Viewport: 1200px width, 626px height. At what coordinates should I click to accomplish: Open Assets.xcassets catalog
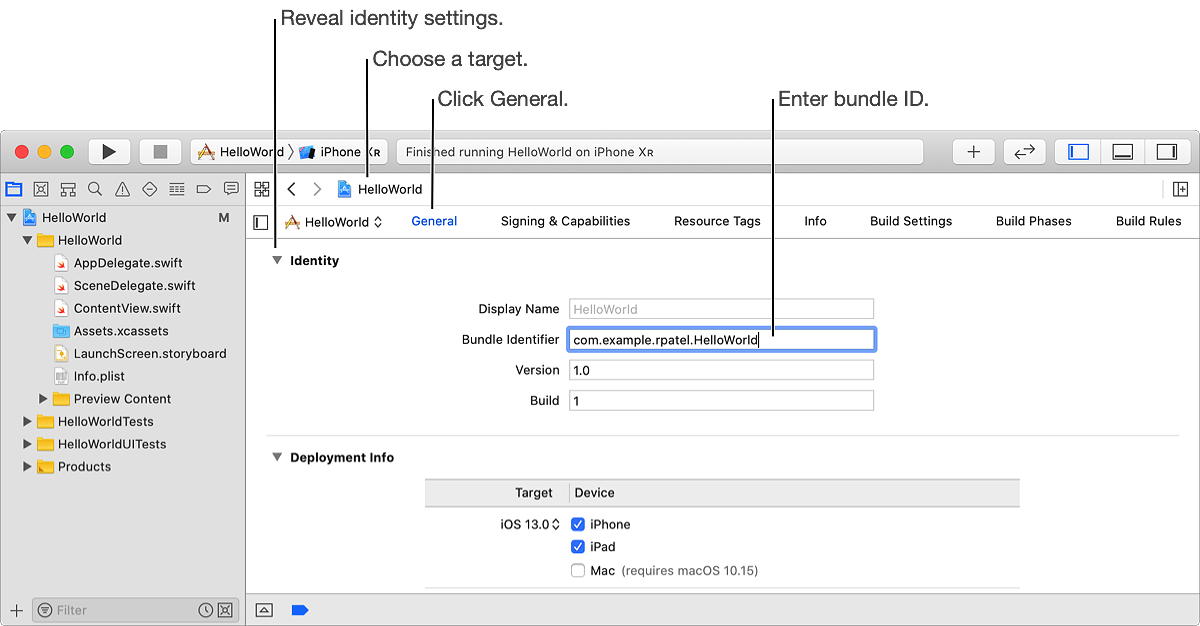[x=122, y=331]
